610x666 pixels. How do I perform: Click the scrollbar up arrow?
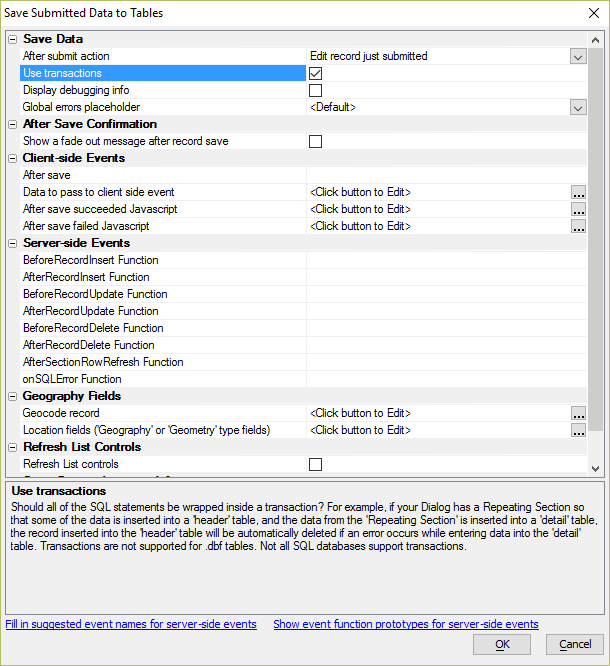[x=595, y=40]
